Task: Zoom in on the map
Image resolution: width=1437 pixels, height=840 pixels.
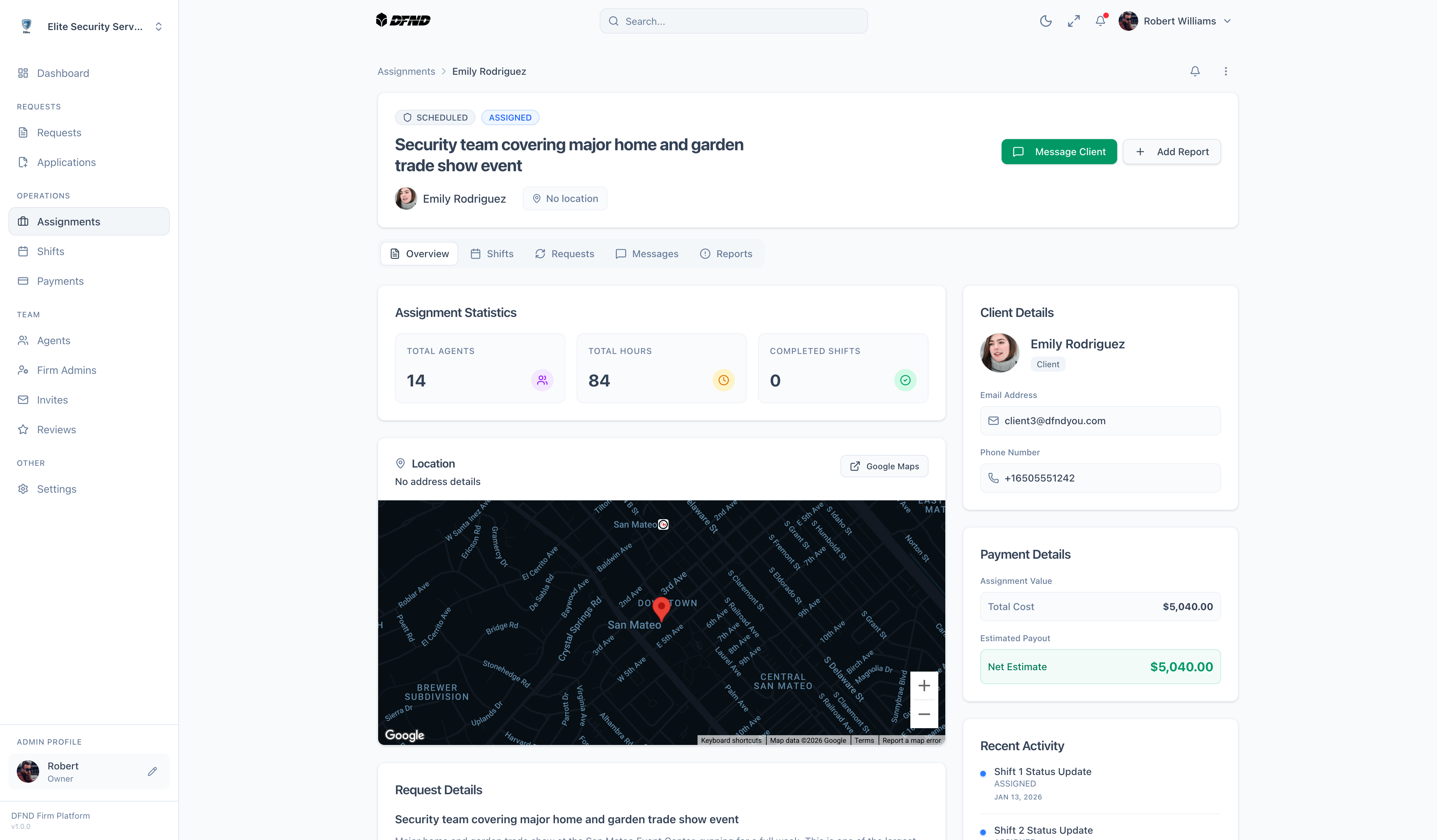Action: pyautogui.click(x=924, y=686)
